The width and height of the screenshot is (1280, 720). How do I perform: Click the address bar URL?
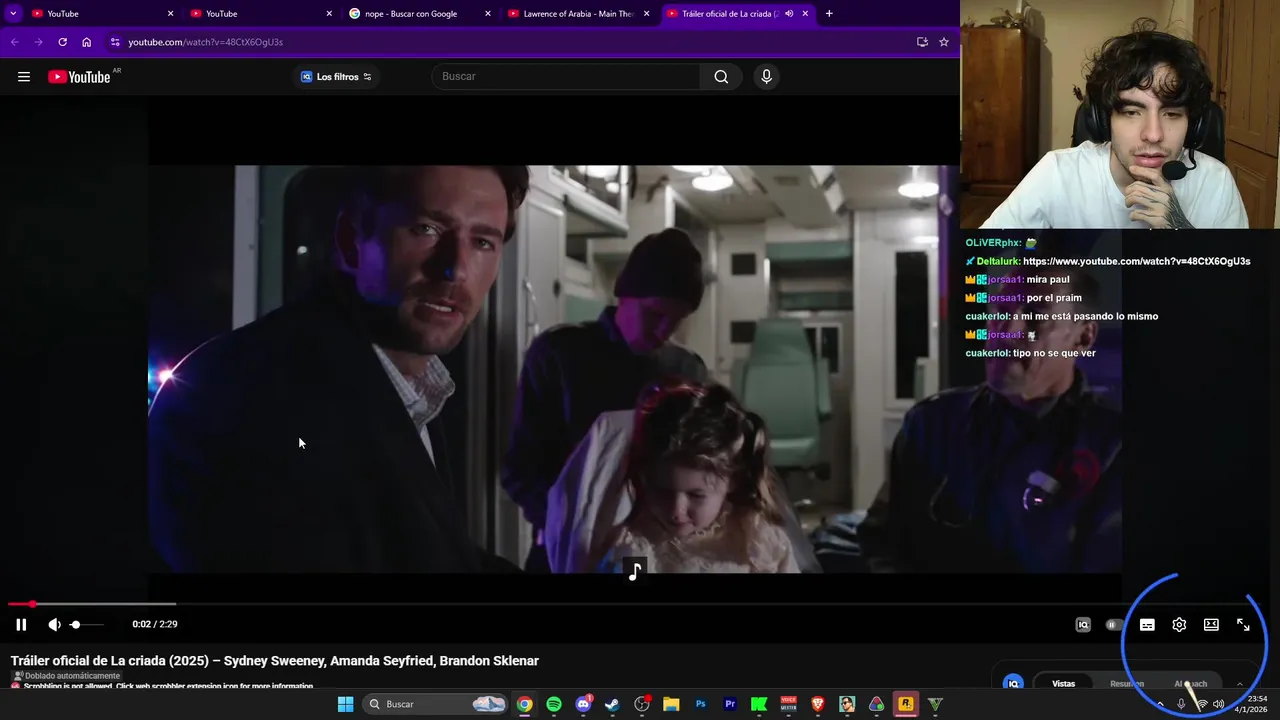(205, 42)
